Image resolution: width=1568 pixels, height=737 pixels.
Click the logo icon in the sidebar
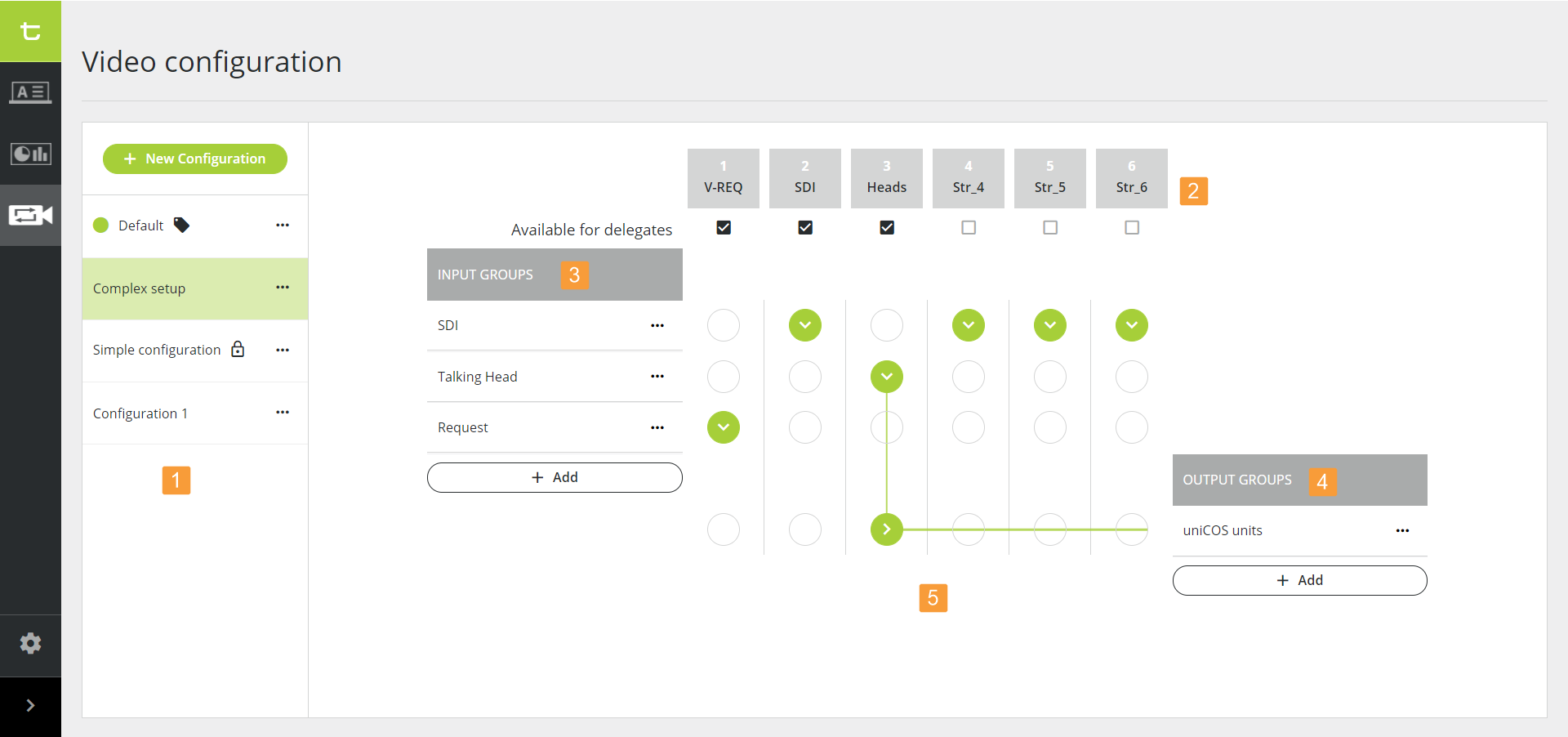click(x=30, y=31)
